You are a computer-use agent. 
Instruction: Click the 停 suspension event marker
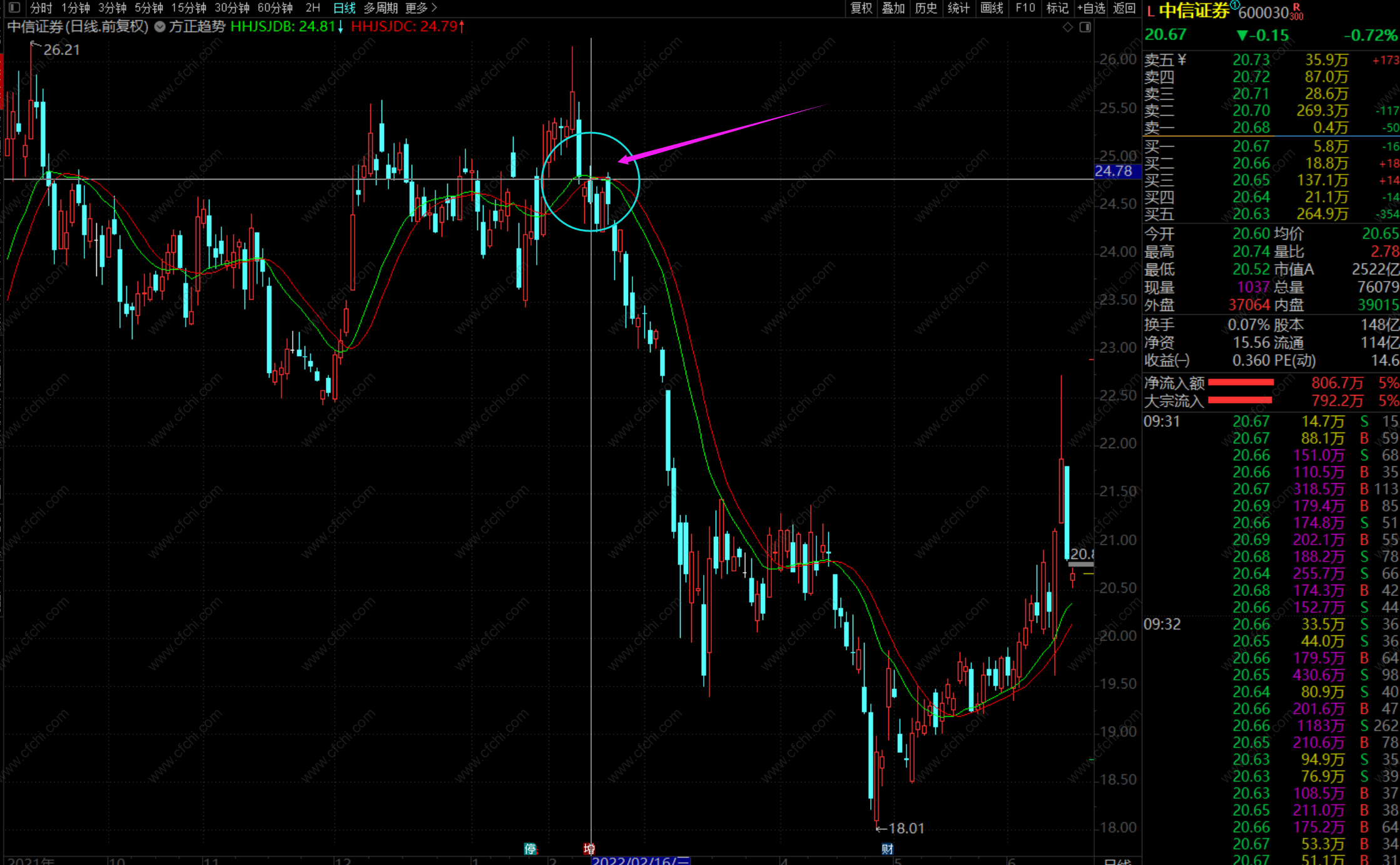point(530,849)
